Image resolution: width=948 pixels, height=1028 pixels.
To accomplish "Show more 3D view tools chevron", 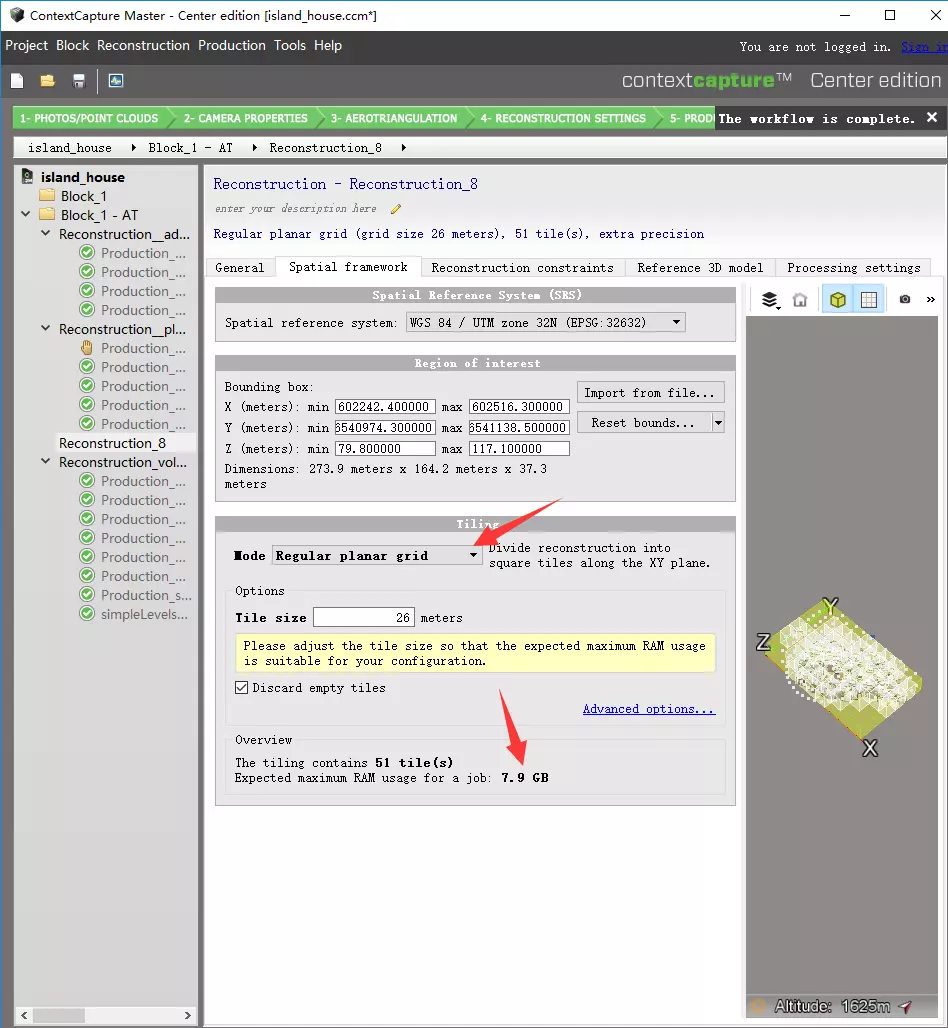I will 930,300.
